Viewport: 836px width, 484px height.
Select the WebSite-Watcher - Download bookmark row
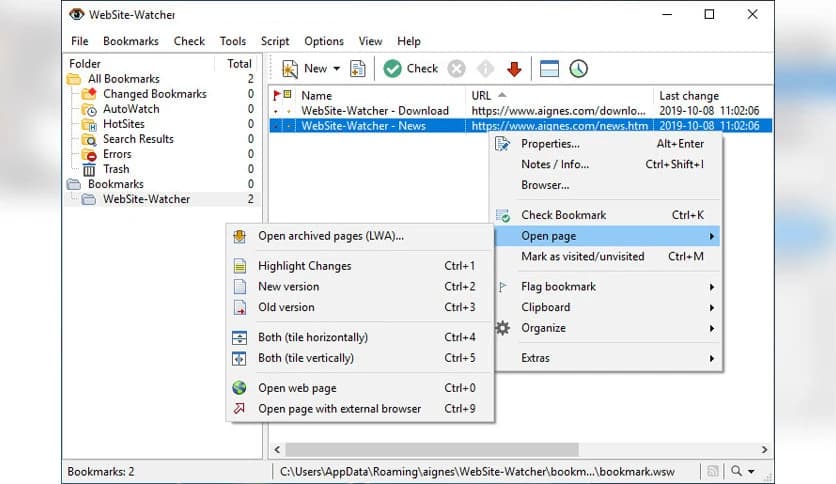(x=520, y=110)
